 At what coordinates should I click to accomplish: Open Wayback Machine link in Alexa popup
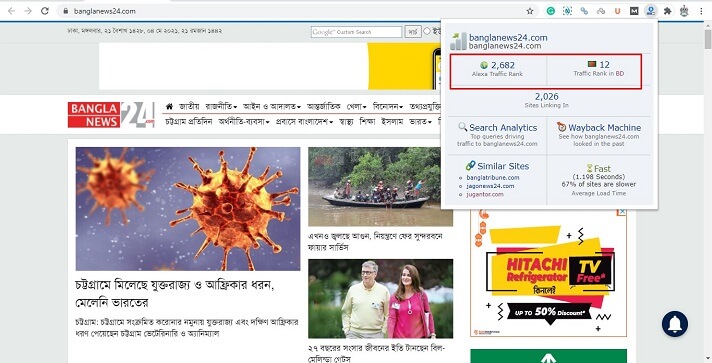click(x=604, y=128)
